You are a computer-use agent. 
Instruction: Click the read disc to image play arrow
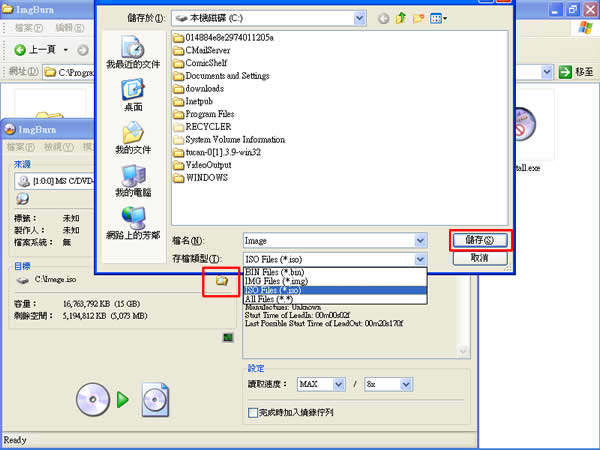122,400
